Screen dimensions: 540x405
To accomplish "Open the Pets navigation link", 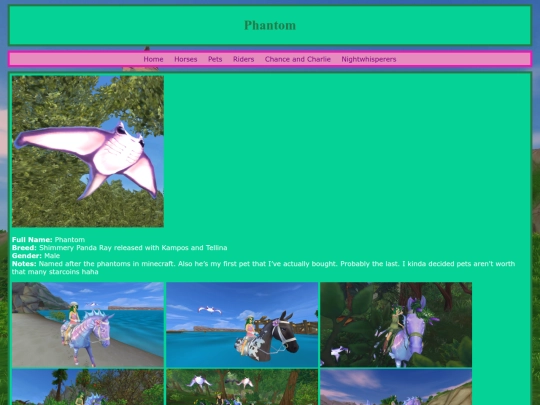I will pos(215,59).
